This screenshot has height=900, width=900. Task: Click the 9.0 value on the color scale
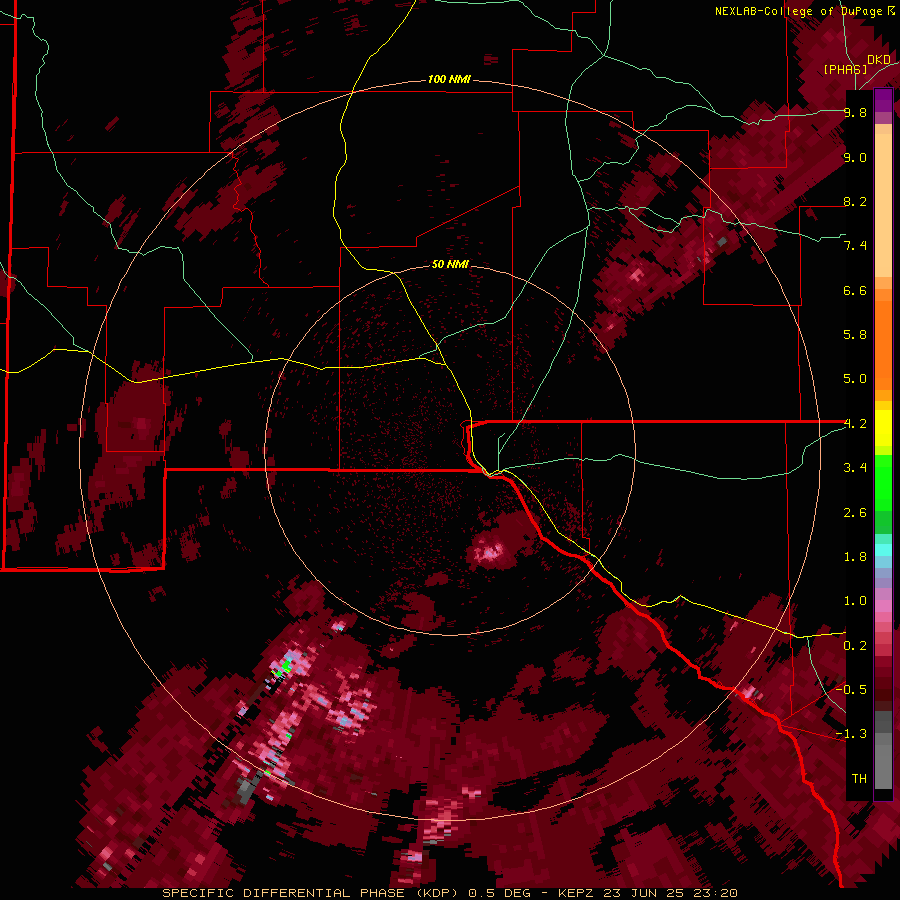pos(855,157)
